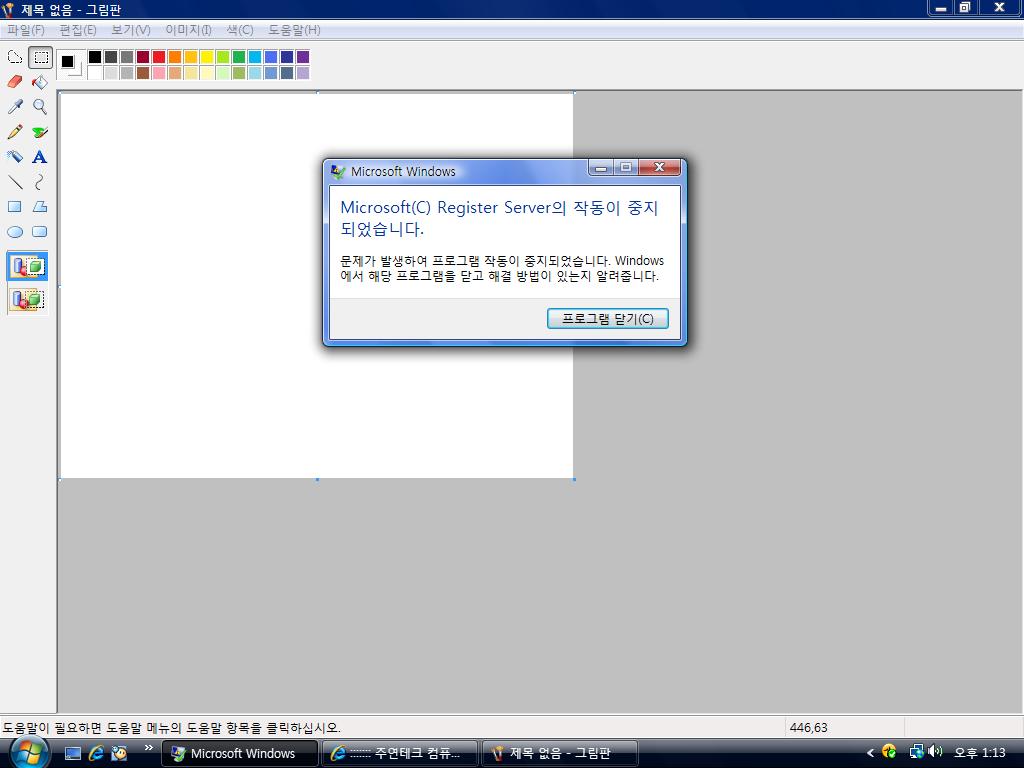Select the Polygon shape tool
The image size is (1024, 768).
tap(40, 207)
